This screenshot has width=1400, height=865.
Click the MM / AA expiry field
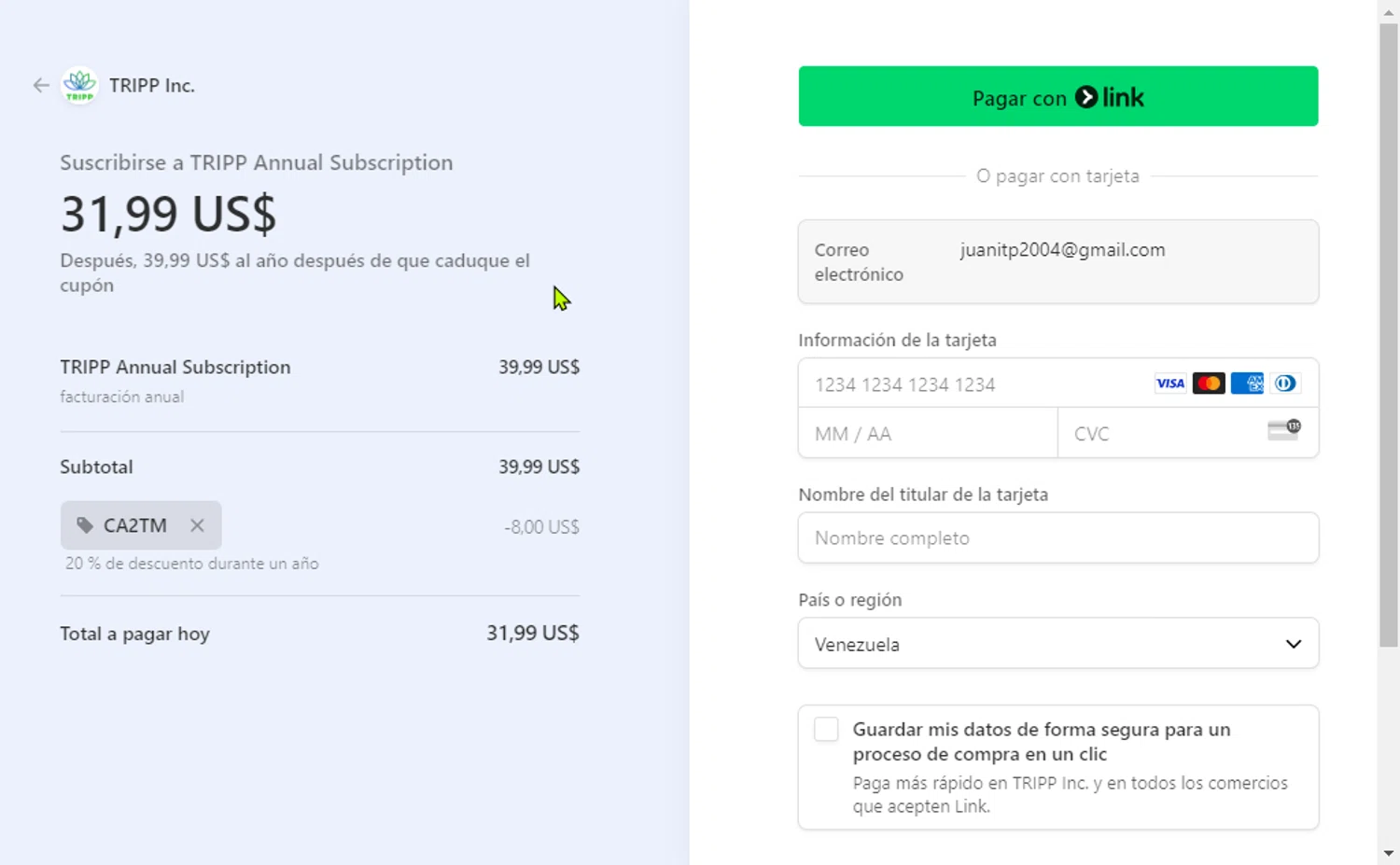[927, 434]
